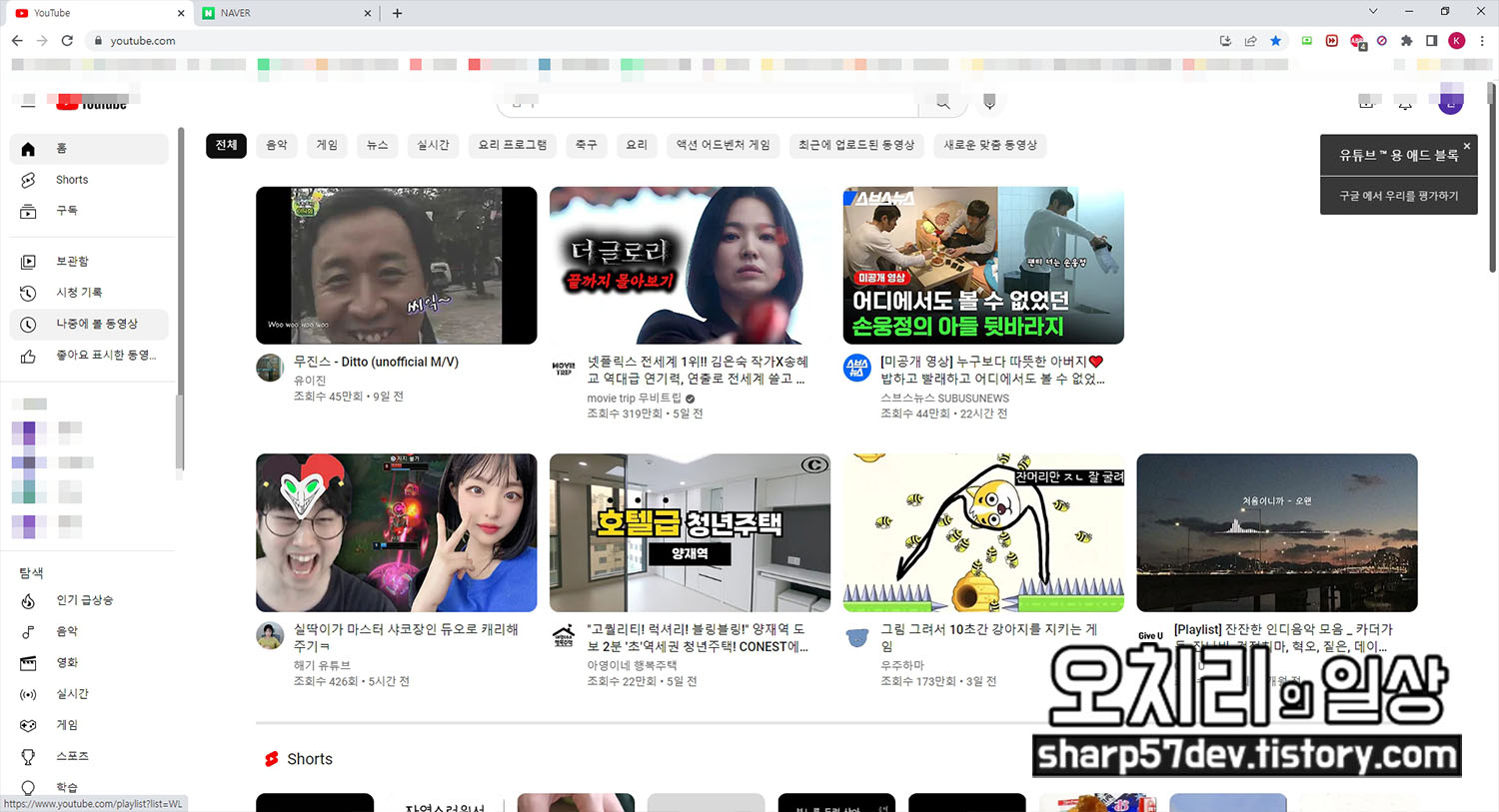Open the indie music Playlist thumbnail
Viewport: 1499px width, 812px height.
(x=1277, y=533)
